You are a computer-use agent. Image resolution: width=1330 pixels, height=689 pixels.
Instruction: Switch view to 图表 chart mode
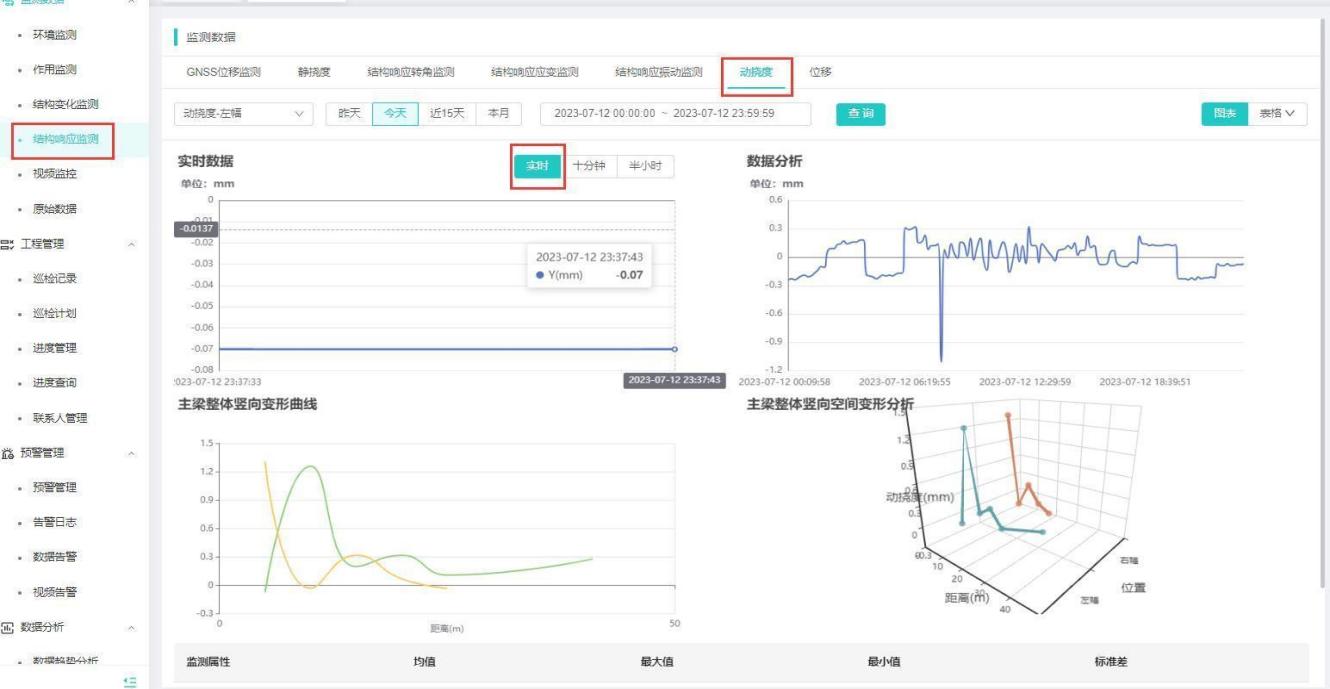[1224, 114]
